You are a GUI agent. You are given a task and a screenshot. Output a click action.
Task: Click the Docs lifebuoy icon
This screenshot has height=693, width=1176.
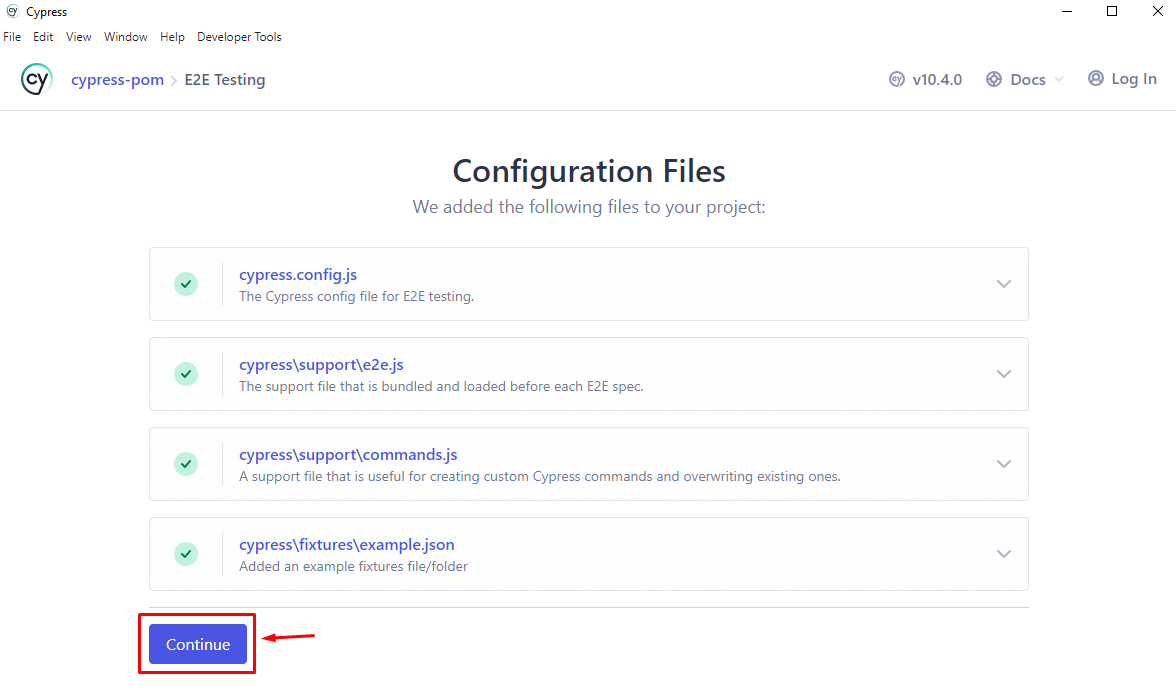tap(994, 80)
